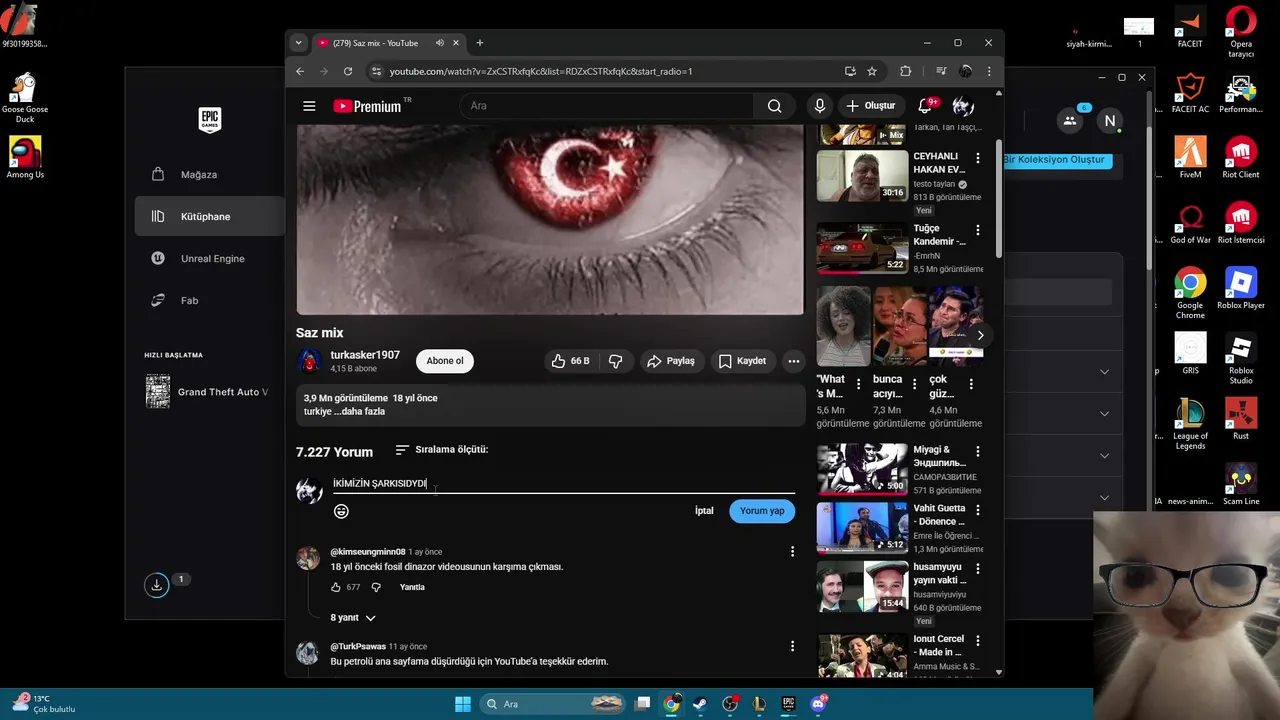Image resolution: width=1280 pixels, height=720 pixels.
Task: Click the Kaydet save button
Action: pyautogui.click(x=742, y=361)
